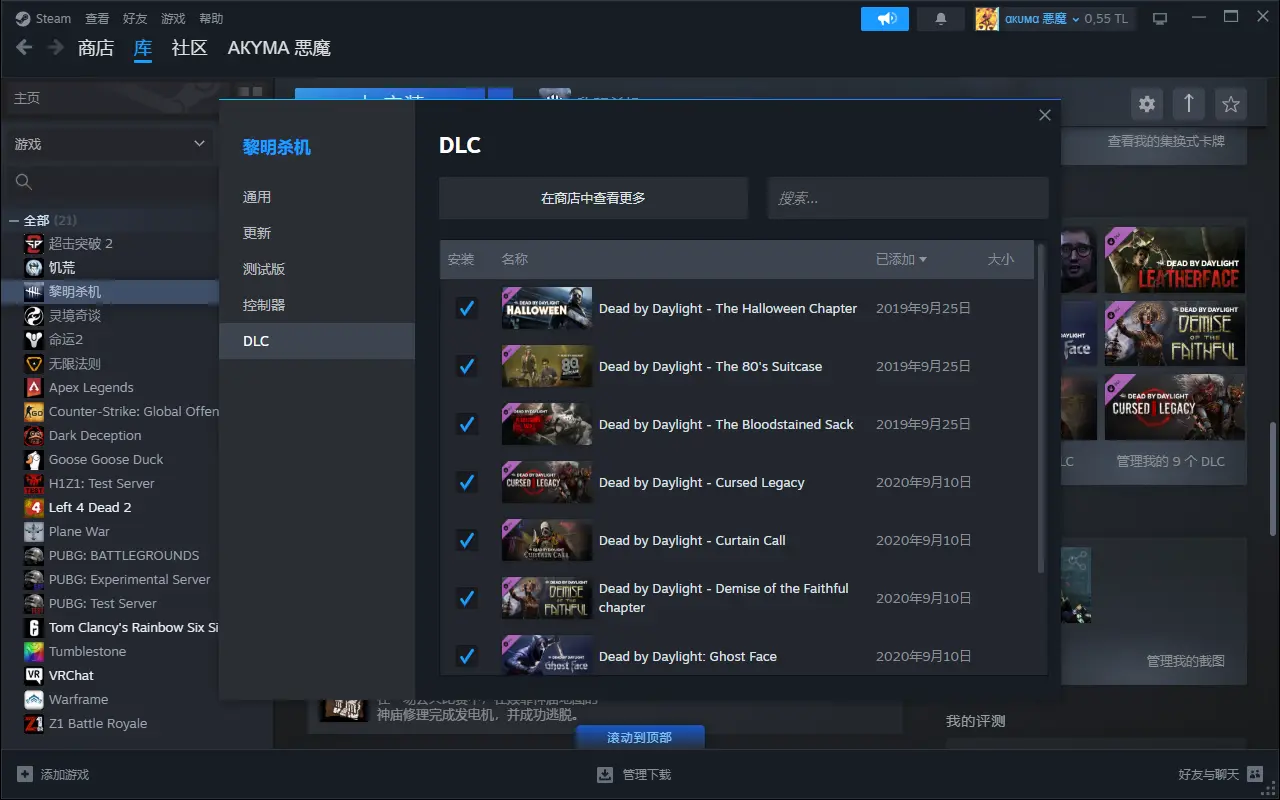Screen dimensions: 1280x800
Task: Switch to 通用 properties tab
Action: pyautogui.click(x=317, y=197)
